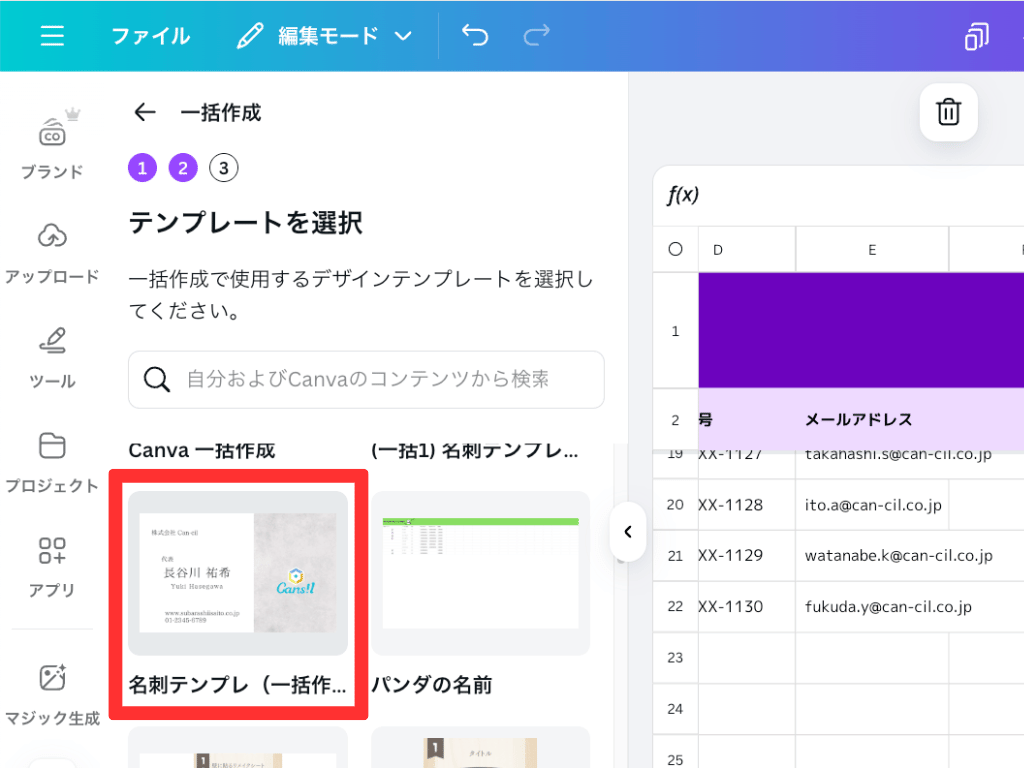Select the 名刺テンプレ template thumbnail
Image resolution: width=1024 pixels, height=768 pixels.
(x=238, y=573)
